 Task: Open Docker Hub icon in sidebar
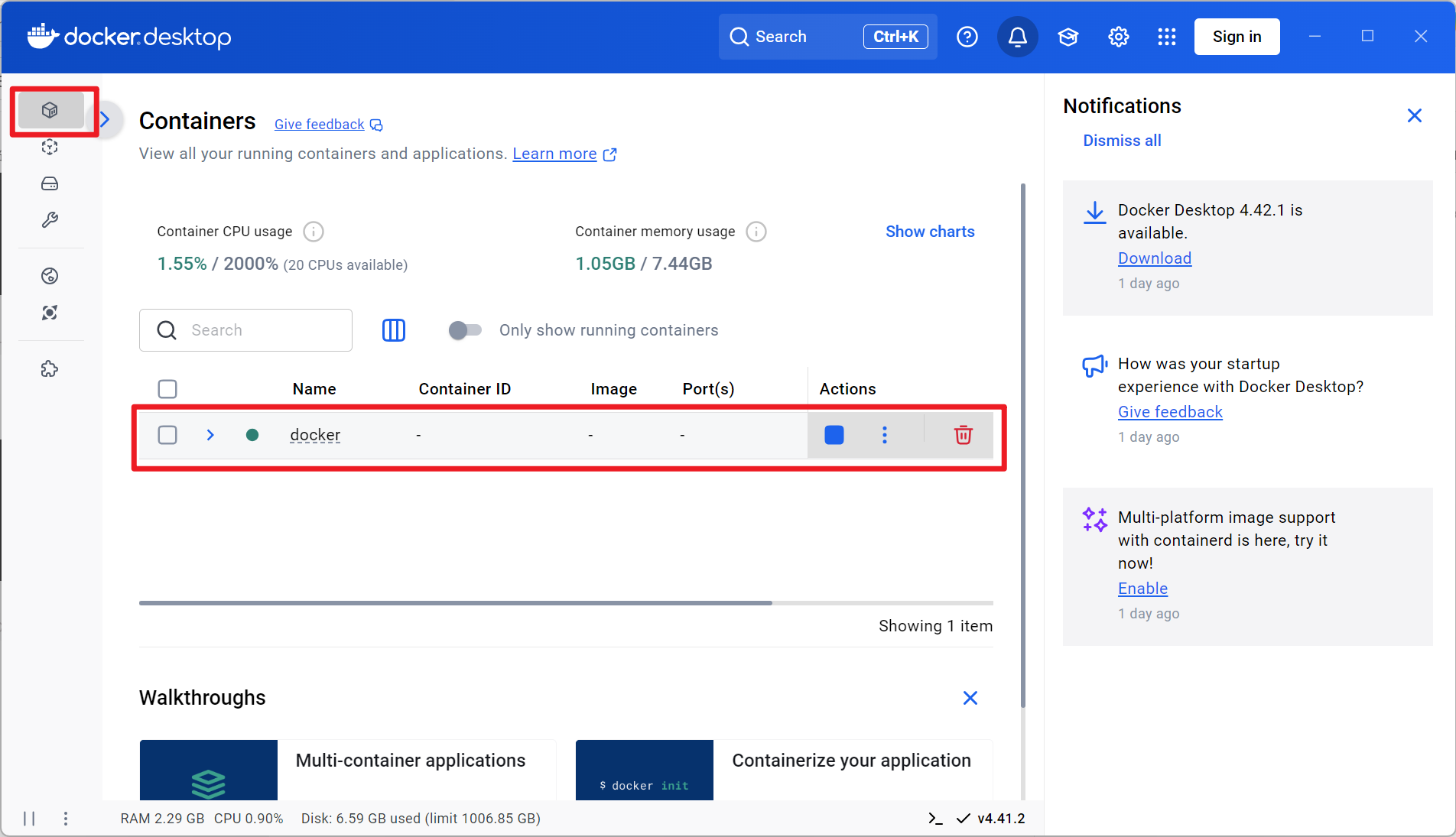point(50,276)
